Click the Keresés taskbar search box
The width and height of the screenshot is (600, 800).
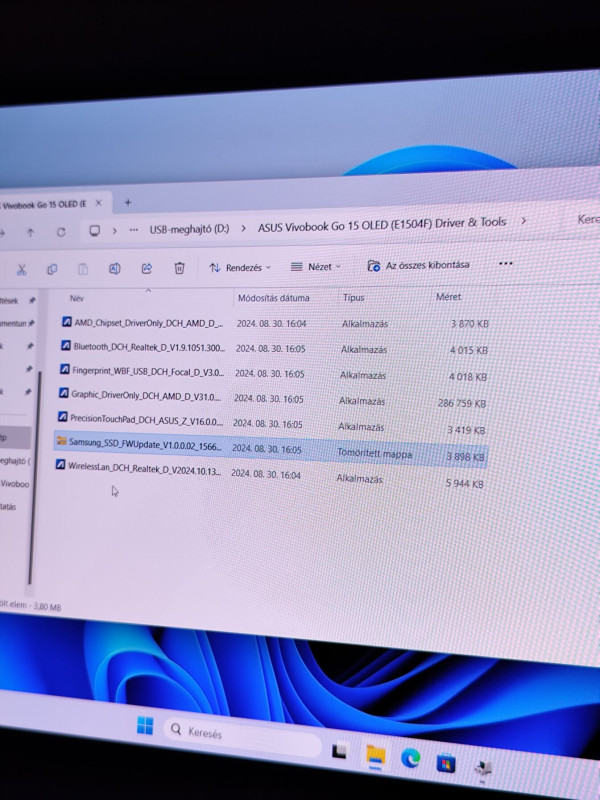pyautogui.click(x=241, y=736)
